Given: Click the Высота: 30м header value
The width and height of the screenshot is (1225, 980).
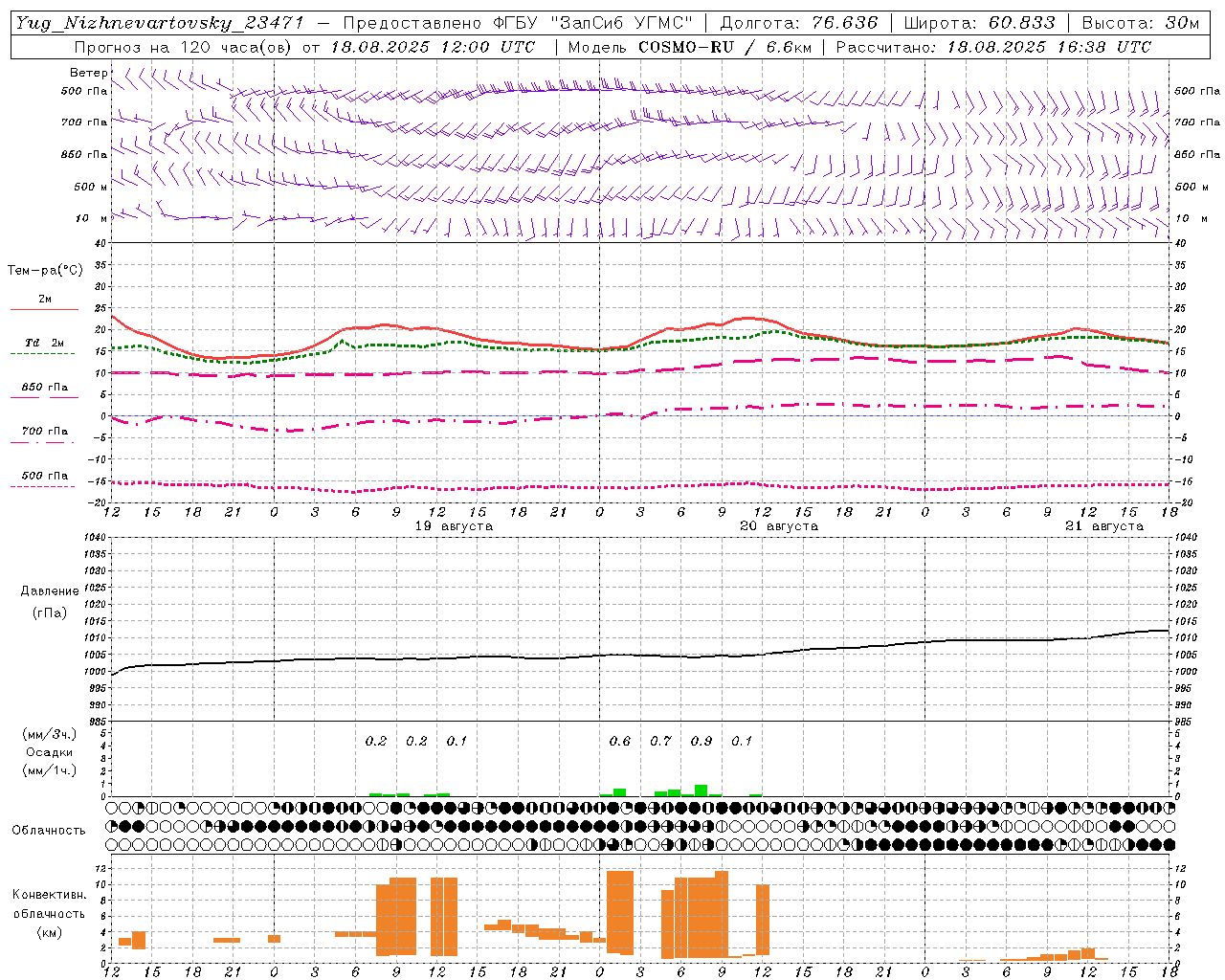Looking at the screenshot, I should point(1140,23).
